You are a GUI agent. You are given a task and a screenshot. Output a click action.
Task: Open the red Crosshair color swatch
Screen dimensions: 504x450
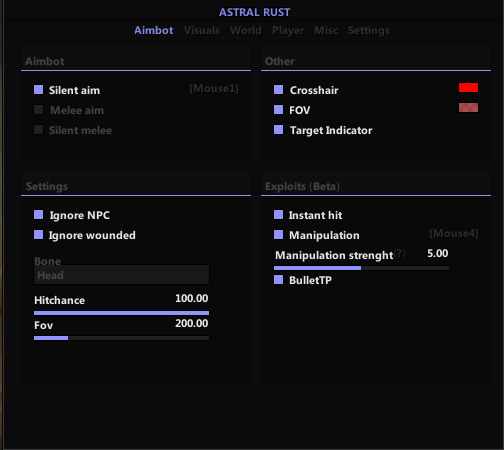[x=468, y=88]
